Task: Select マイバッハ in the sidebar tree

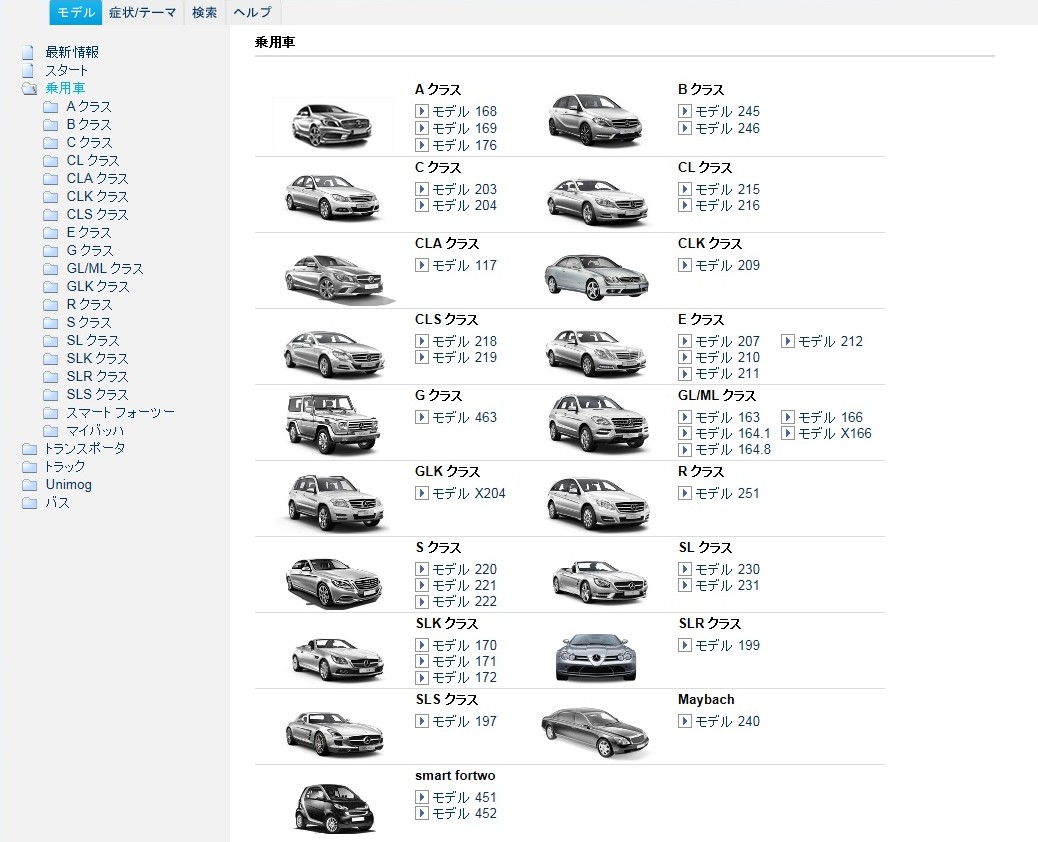Action: pyautogui.click(x=95, y=430)
